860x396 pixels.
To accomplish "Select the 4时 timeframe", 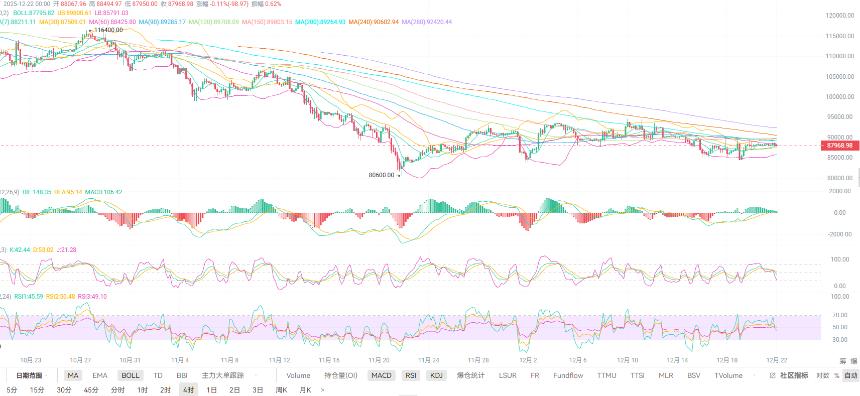I will (188, 390).
